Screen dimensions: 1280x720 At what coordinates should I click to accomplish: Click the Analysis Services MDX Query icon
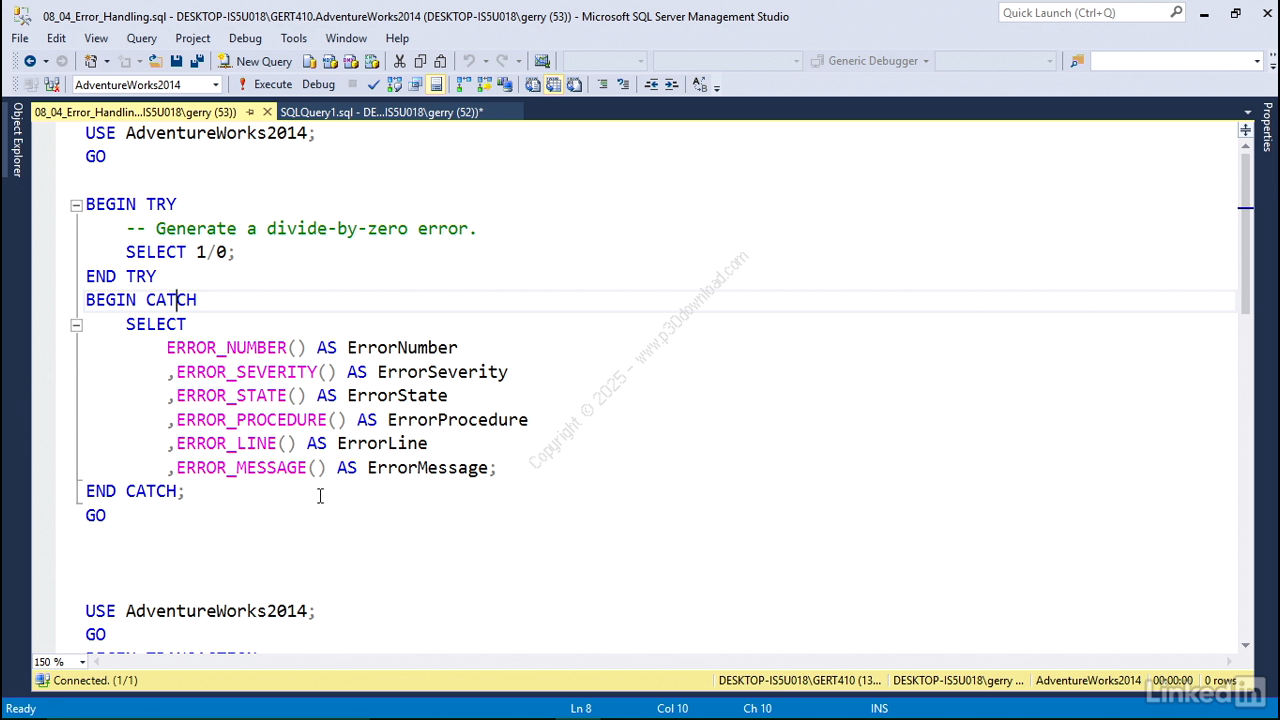(x=329, y=61)
